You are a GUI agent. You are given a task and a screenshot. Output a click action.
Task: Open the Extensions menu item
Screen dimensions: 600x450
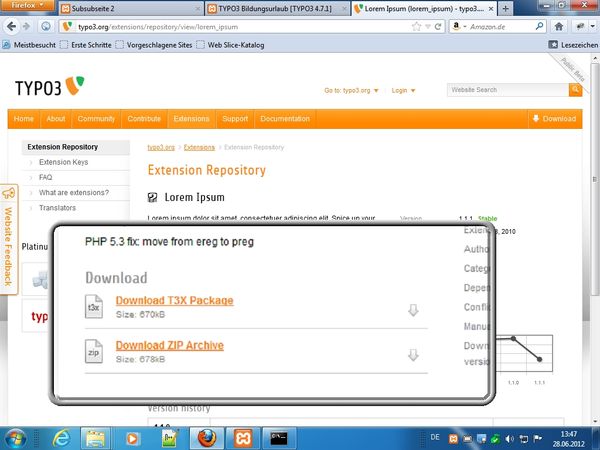(190, 119)
